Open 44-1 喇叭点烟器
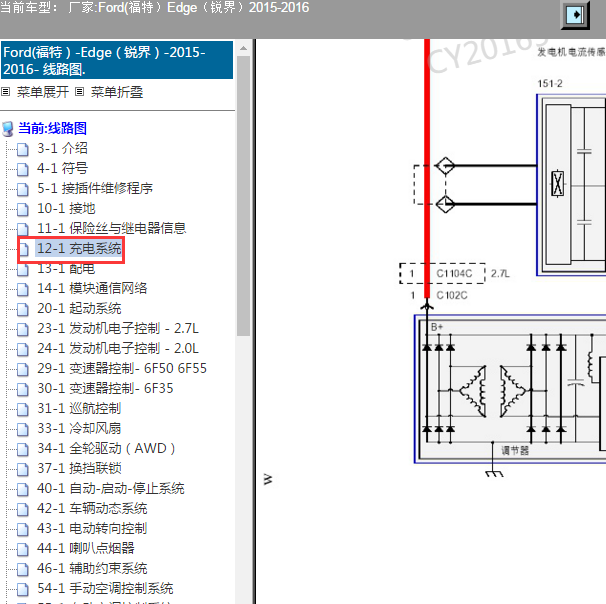The height and width of the screenshot is (604, 606). 86,548
